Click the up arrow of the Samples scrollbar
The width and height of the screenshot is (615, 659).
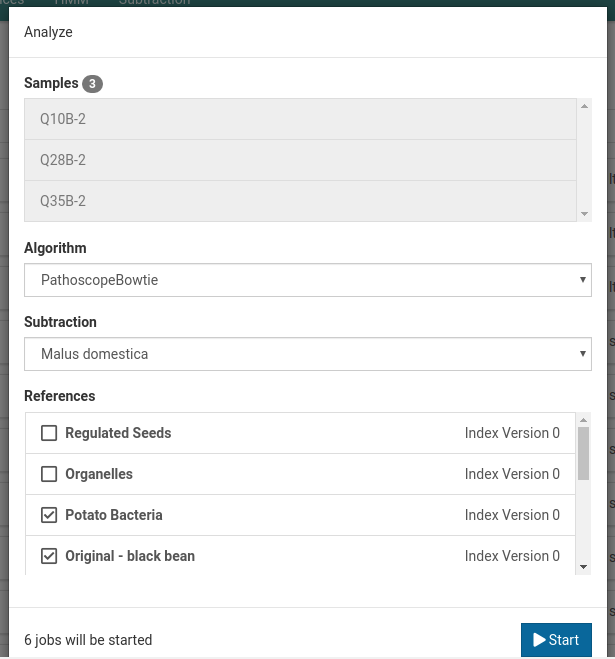pyautogui.click(x=584, y=105)
